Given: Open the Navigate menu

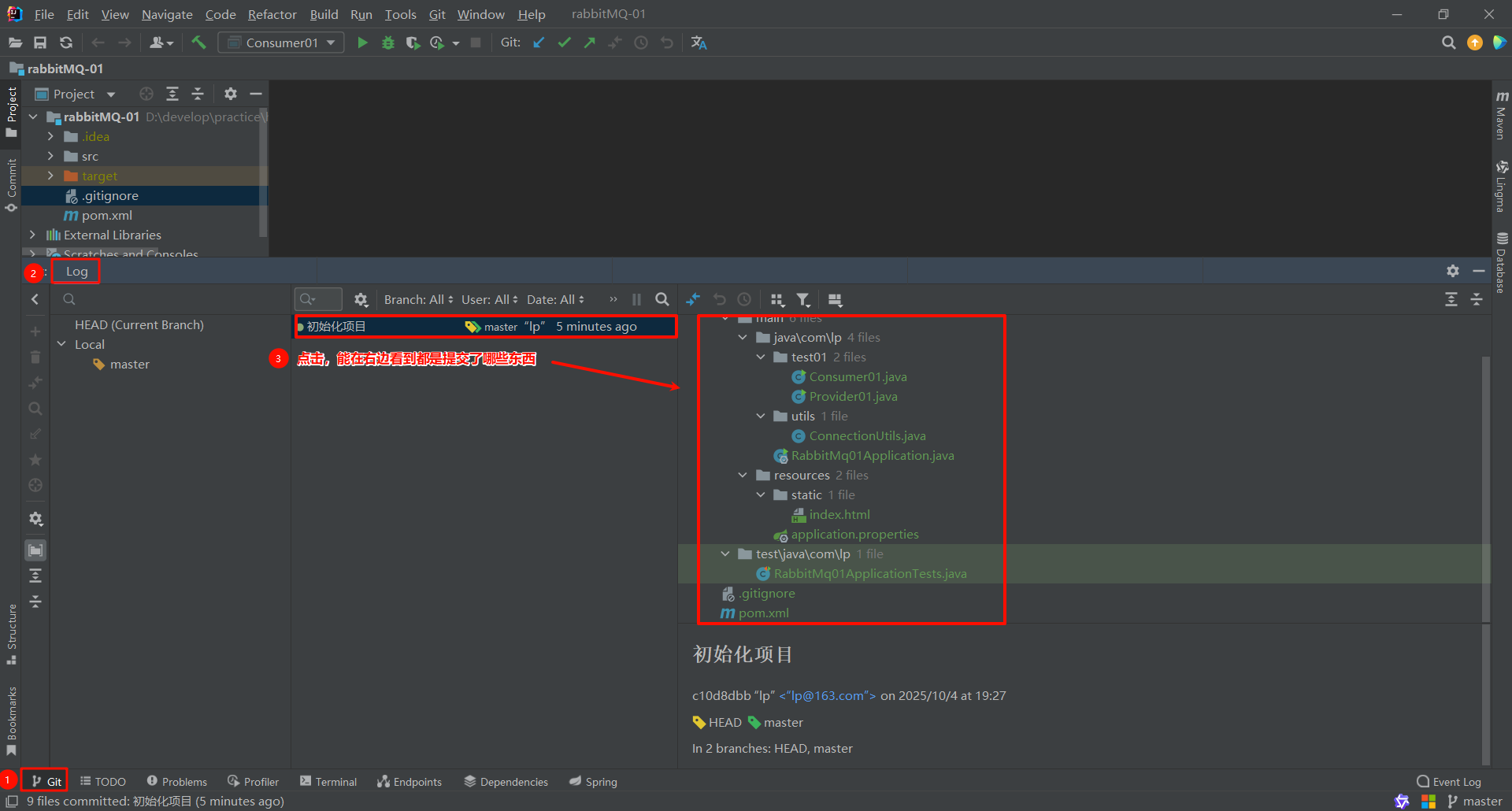Looking at the screenshot, I should (x=167, y=14).
